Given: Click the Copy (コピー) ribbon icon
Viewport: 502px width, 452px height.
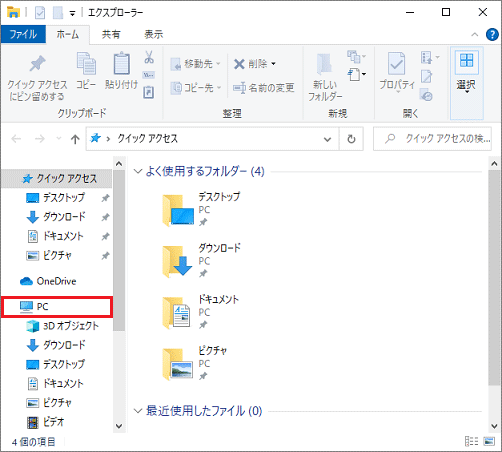Looking at the screenshot, I should tap(86, 63).
